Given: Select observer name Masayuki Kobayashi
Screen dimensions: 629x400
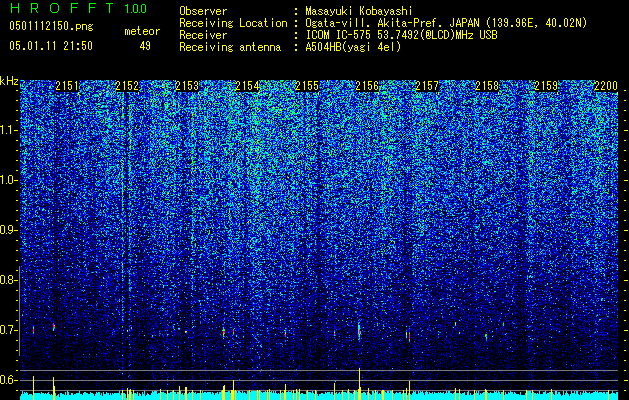Looking at the screenshot, I should [x=359, y=11].
